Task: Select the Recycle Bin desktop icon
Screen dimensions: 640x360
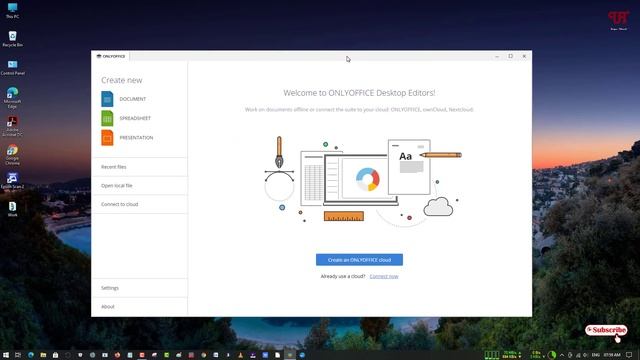Action: [13, 39]
